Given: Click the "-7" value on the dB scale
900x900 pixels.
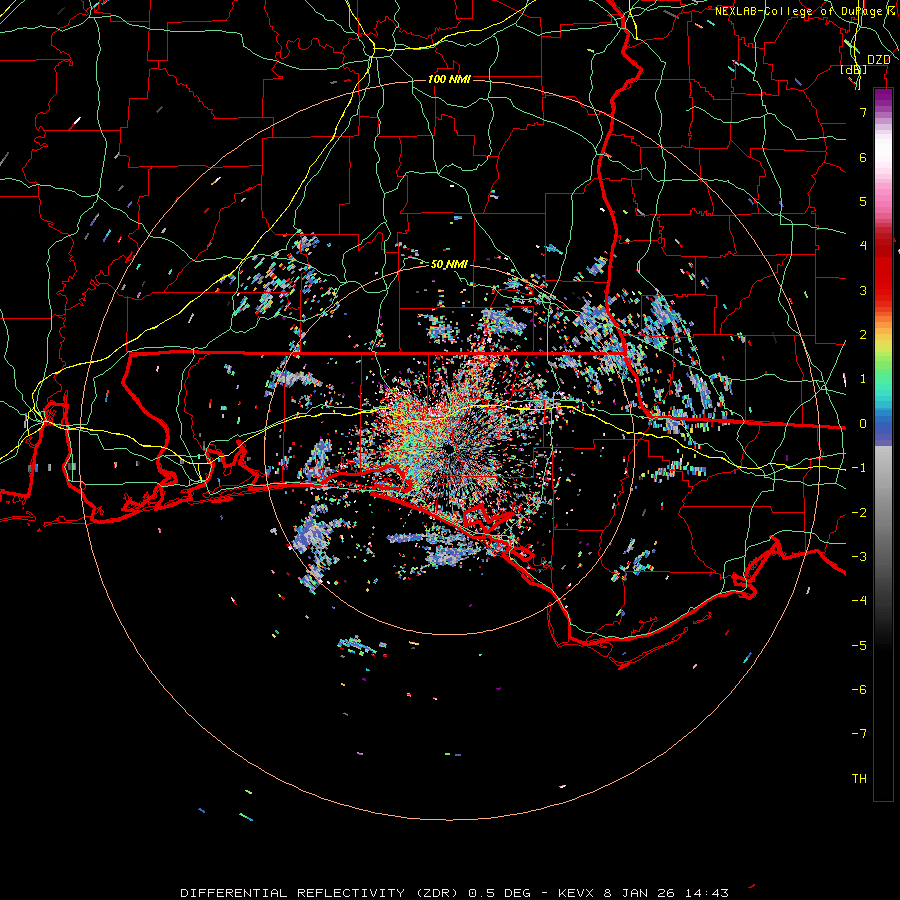Looking at the screenshot, I should point(859,734).
